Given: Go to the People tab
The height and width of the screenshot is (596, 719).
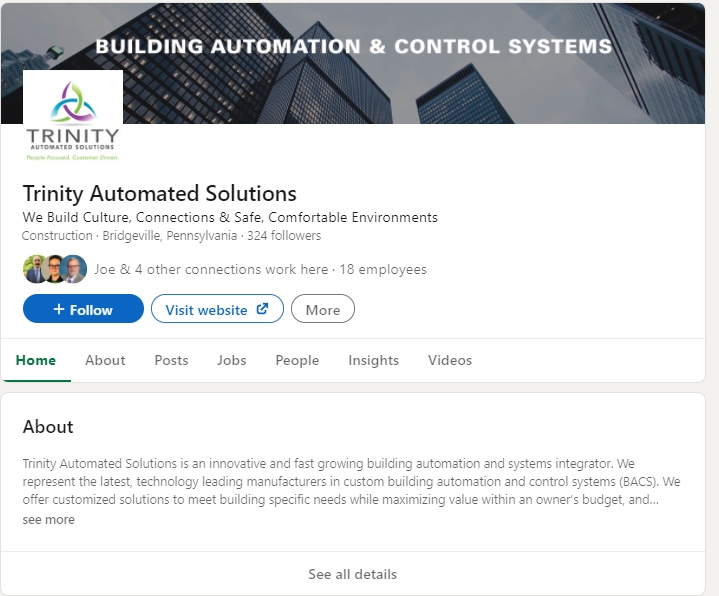Looking at the screenshot, I should (x=297, y=360).
